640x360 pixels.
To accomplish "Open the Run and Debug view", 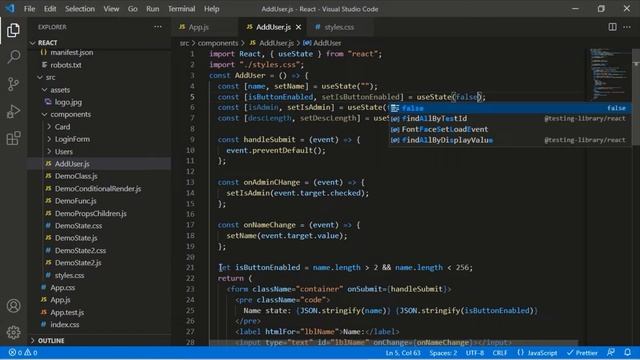I will click(x=13, y=111).
